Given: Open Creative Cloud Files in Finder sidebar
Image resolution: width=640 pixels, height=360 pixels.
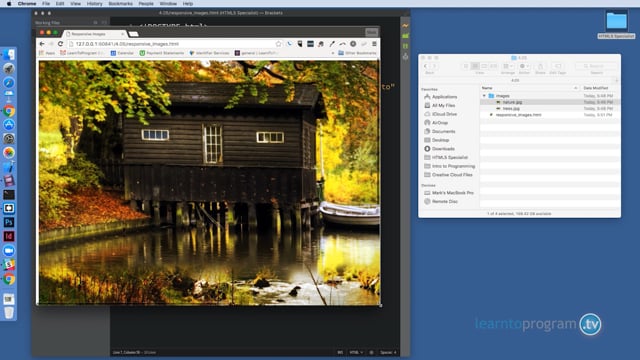Looking at the screenshot, I should pyautogui.click(x=448, y=175).
